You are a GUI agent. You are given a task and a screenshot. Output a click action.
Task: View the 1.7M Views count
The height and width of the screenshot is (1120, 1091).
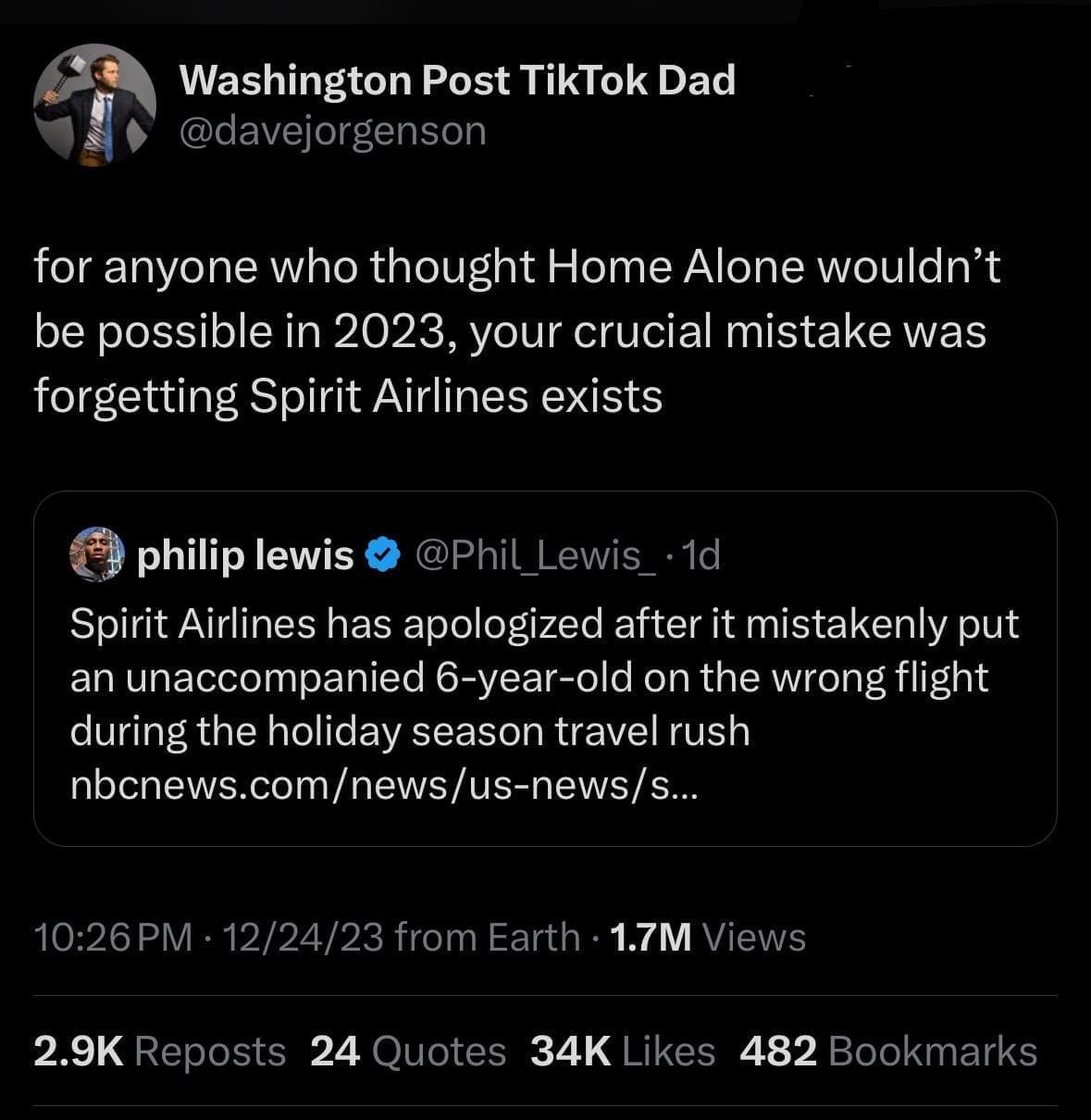click(x=708, y=938)
